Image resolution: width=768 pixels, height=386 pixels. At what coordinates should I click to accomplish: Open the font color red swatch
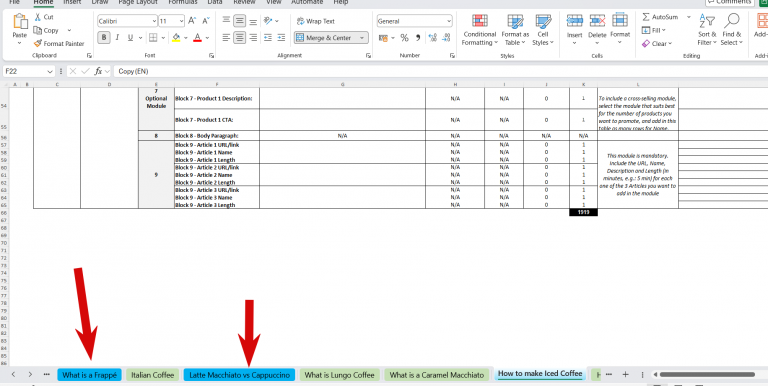[197, 38]
